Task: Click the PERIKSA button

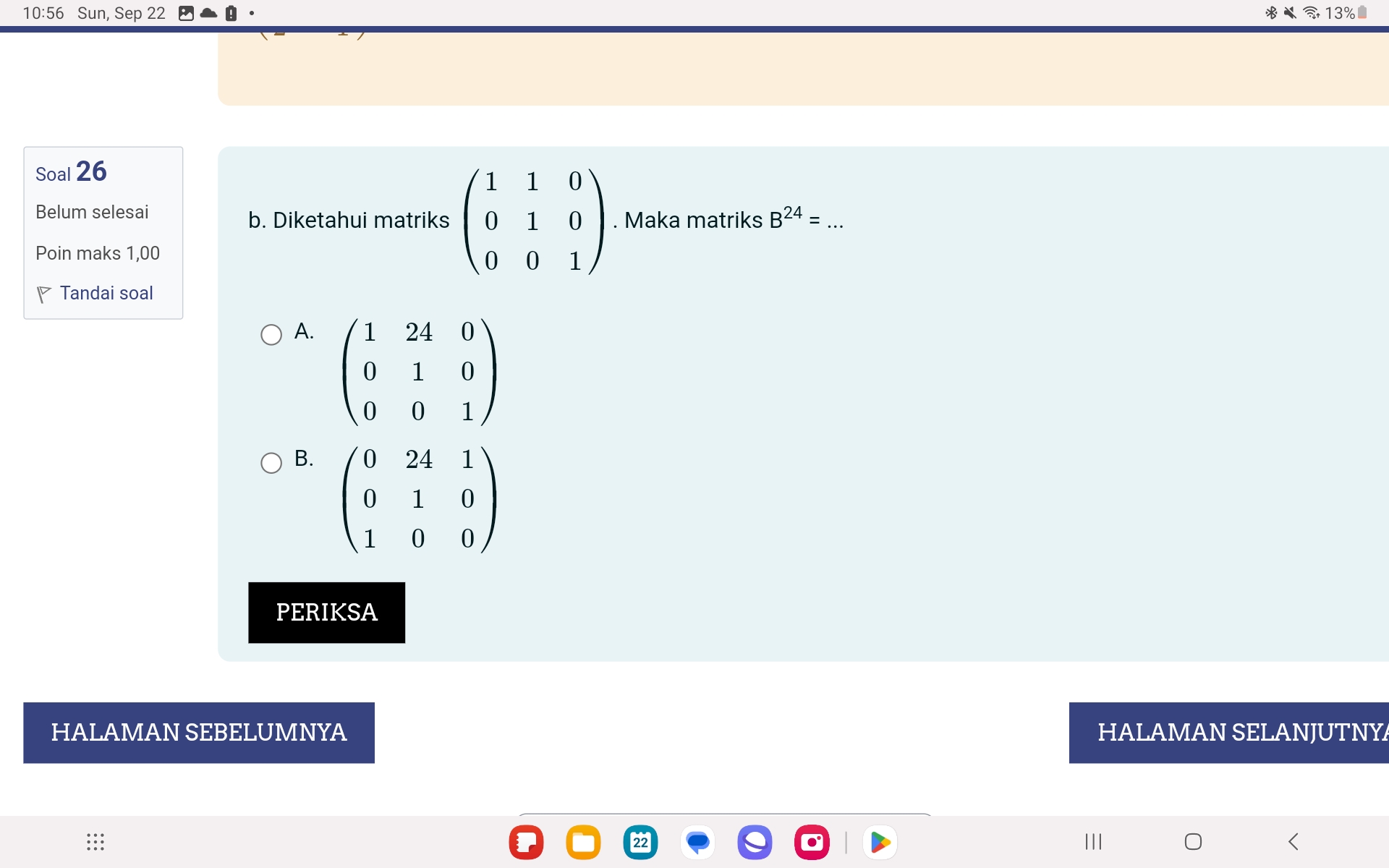Action: tap(326, 612)
